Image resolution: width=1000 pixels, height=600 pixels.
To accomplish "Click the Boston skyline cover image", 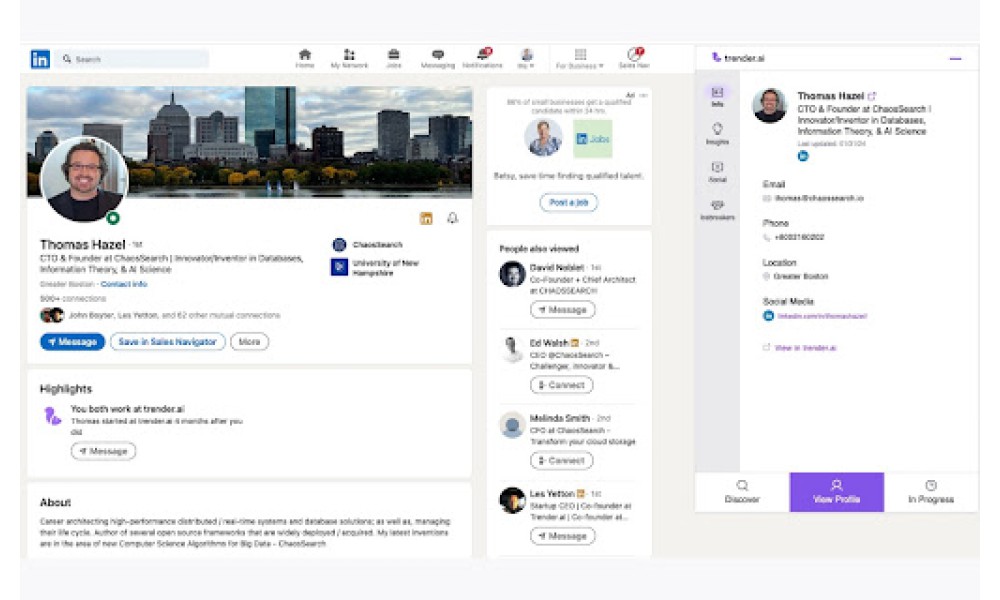I will coord(249,142).
